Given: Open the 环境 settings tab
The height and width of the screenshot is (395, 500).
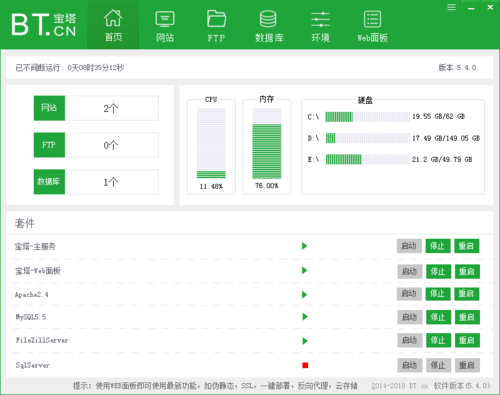Looking at the screenshot, I should pos(320,26).
